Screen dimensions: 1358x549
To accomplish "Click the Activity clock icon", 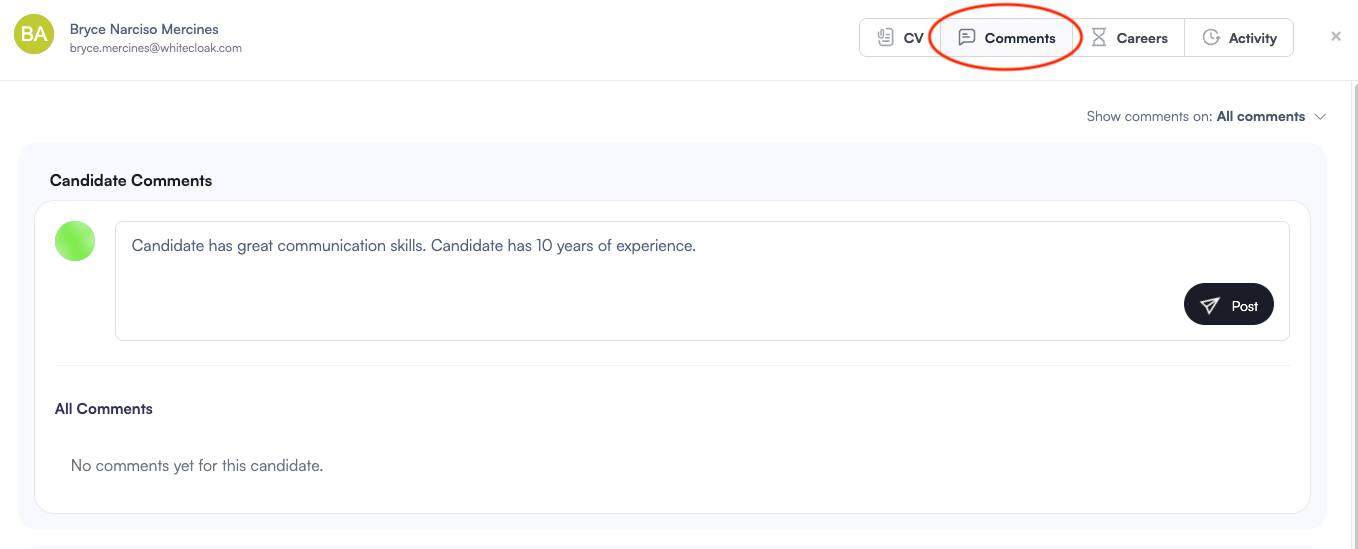I will (x=1211, y=38).
